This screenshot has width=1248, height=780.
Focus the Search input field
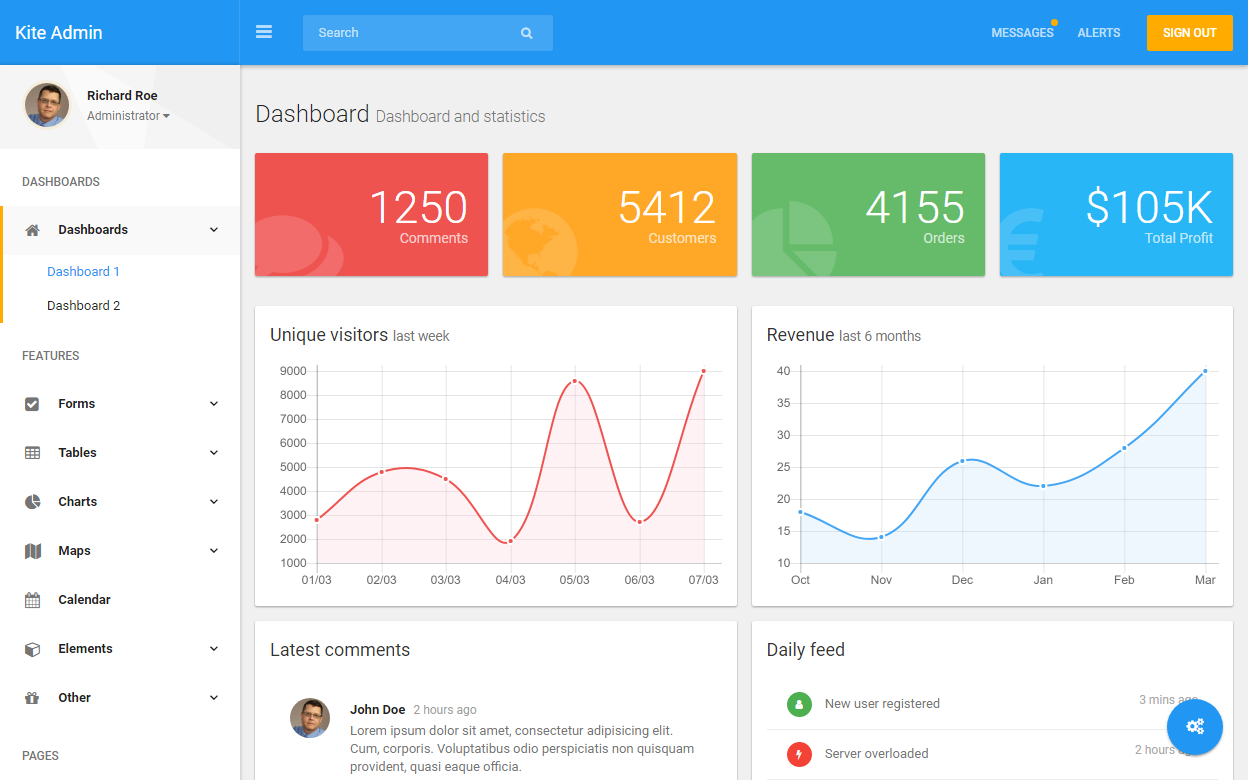[x=428, y=33]
